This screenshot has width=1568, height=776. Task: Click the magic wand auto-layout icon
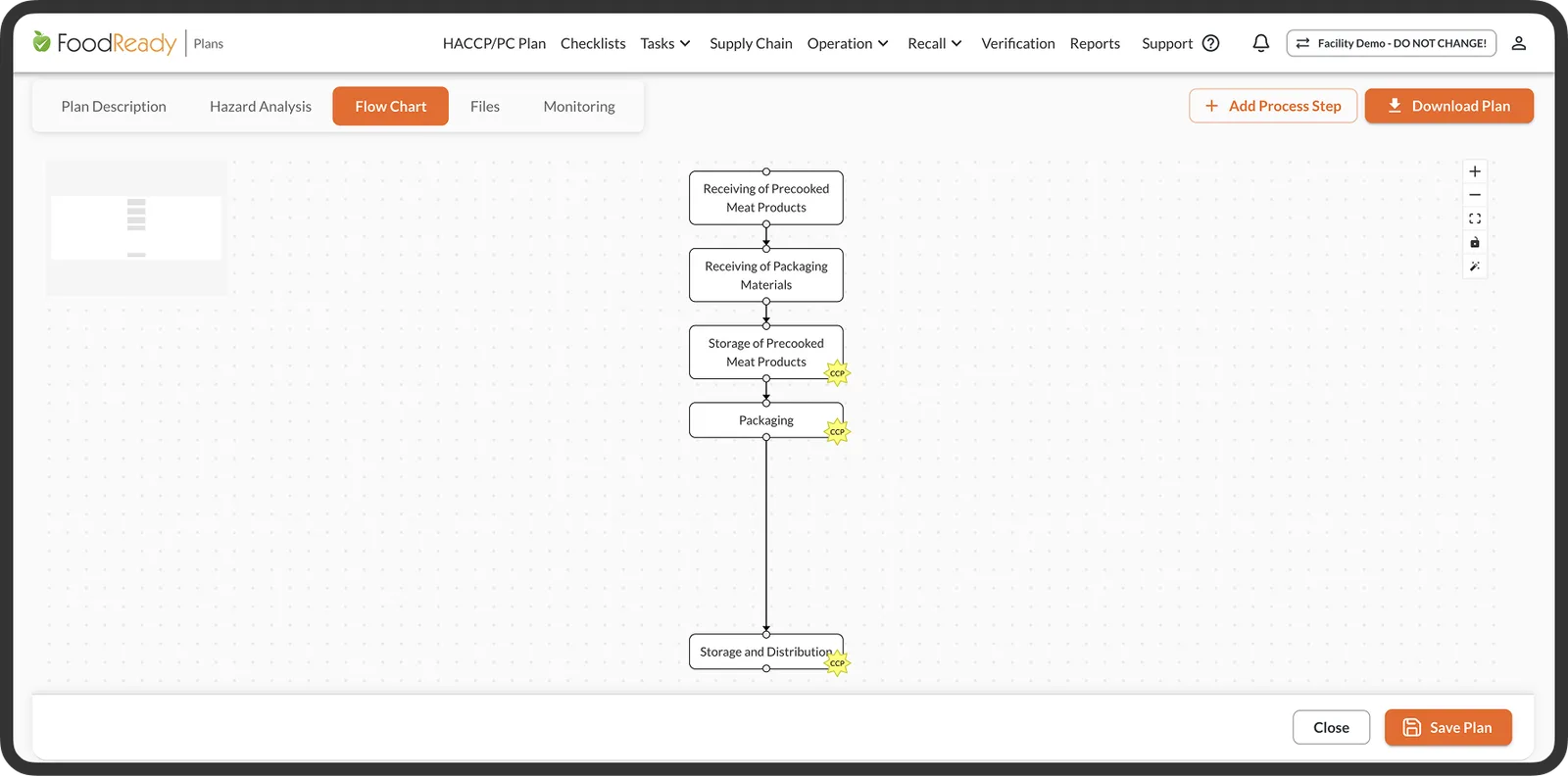click(1475, 266)
